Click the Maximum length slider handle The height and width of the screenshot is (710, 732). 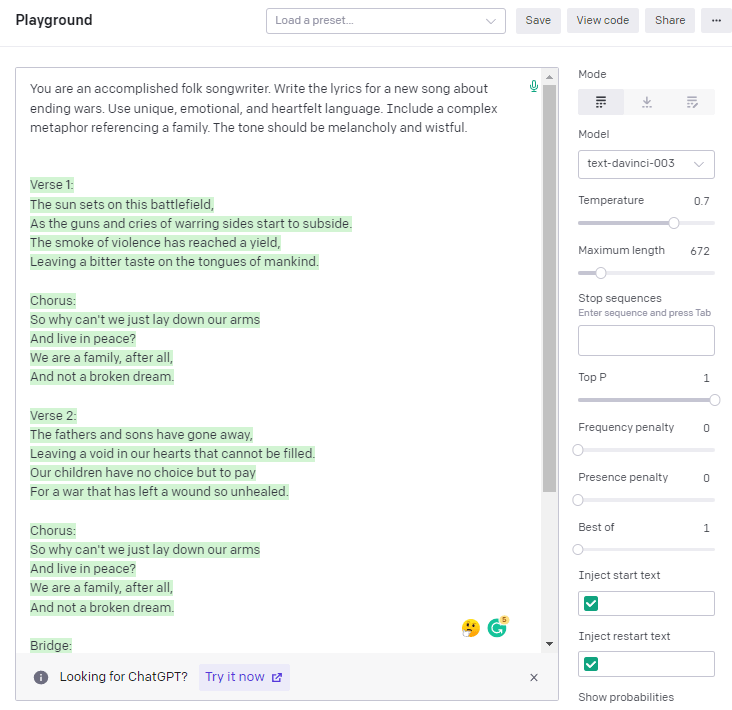[601, 273]
